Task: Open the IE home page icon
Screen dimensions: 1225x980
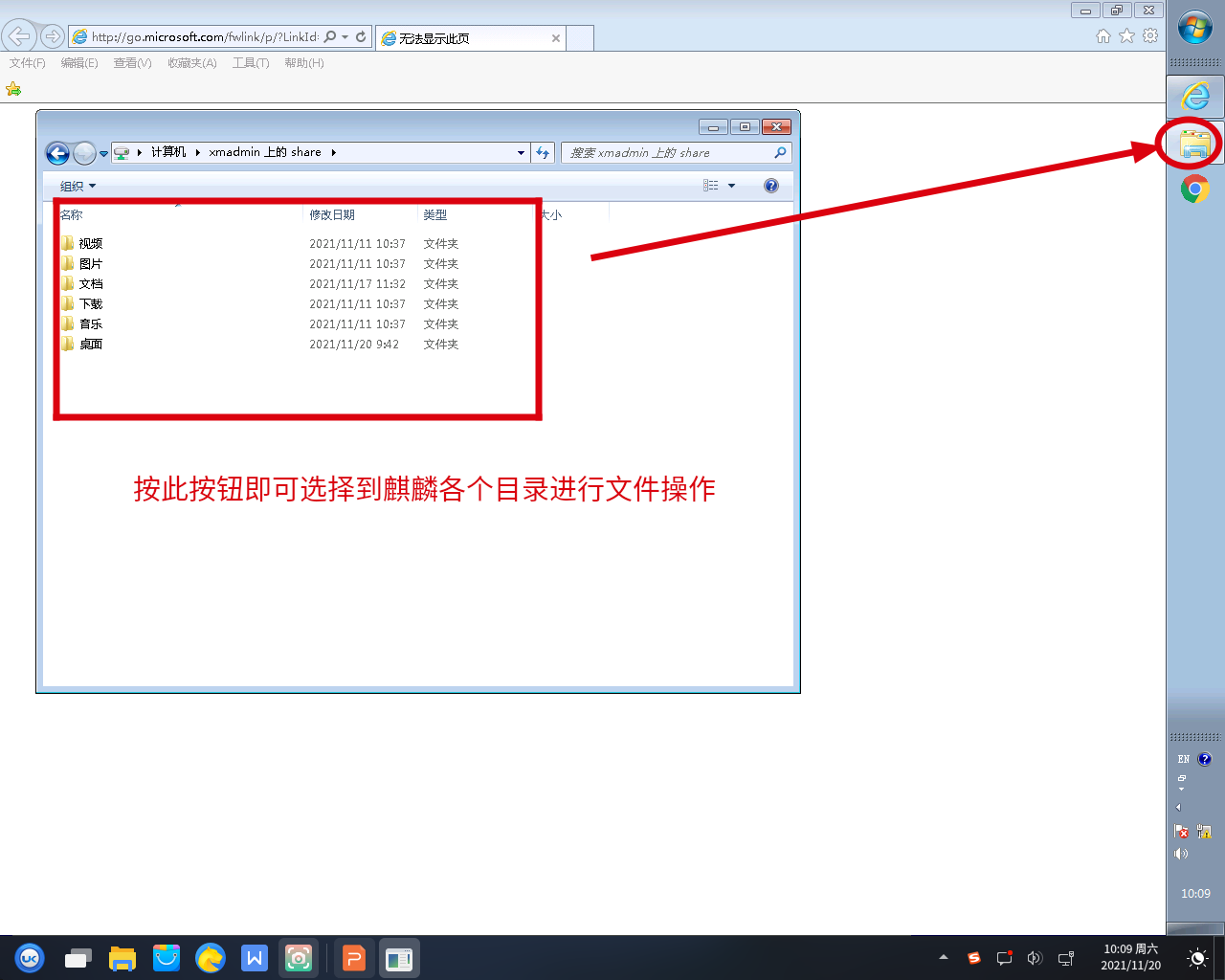Action: 1103,36
